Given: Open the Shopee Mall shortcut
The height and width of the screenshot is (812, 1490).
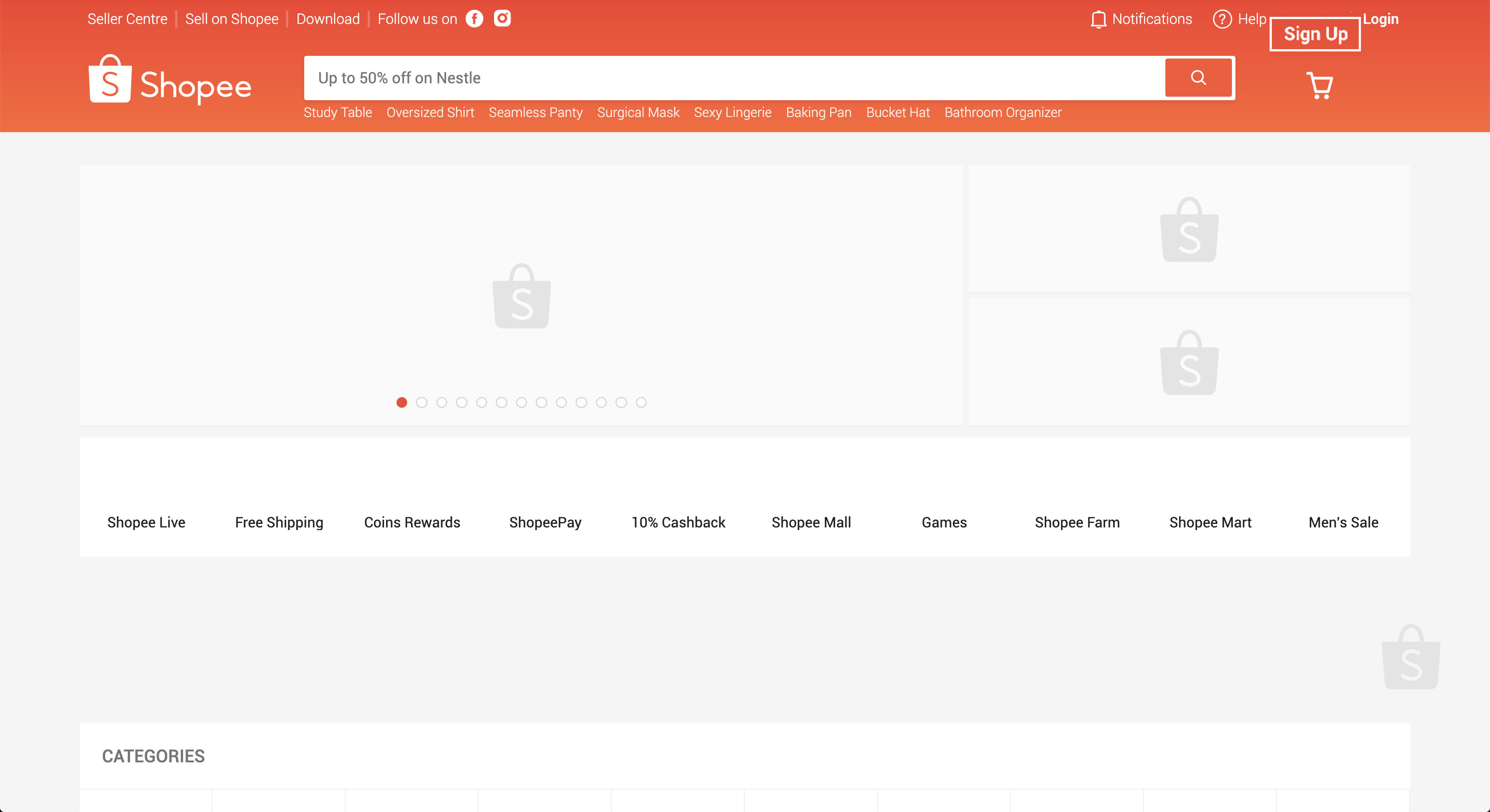Looking at the screenshot, I should [x=811, y=523].
